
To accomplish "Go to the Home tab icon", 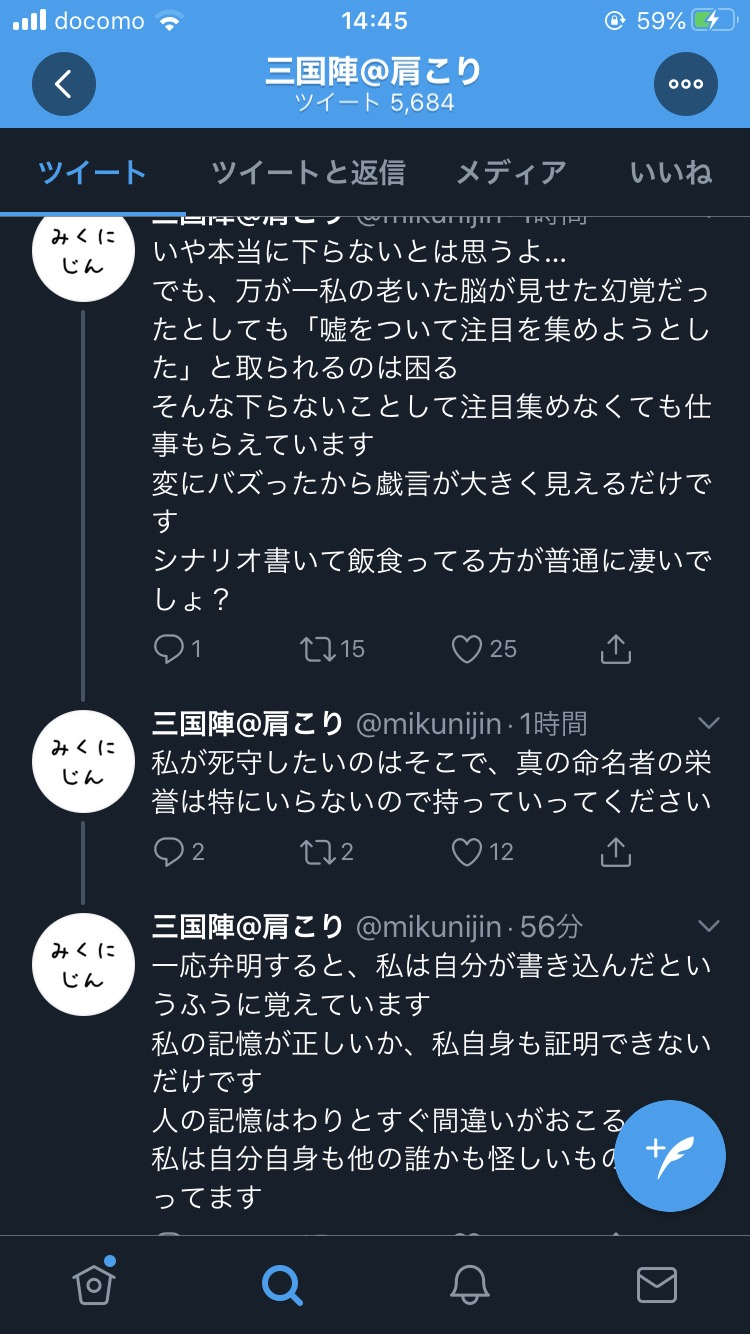I will (94, 1283).
